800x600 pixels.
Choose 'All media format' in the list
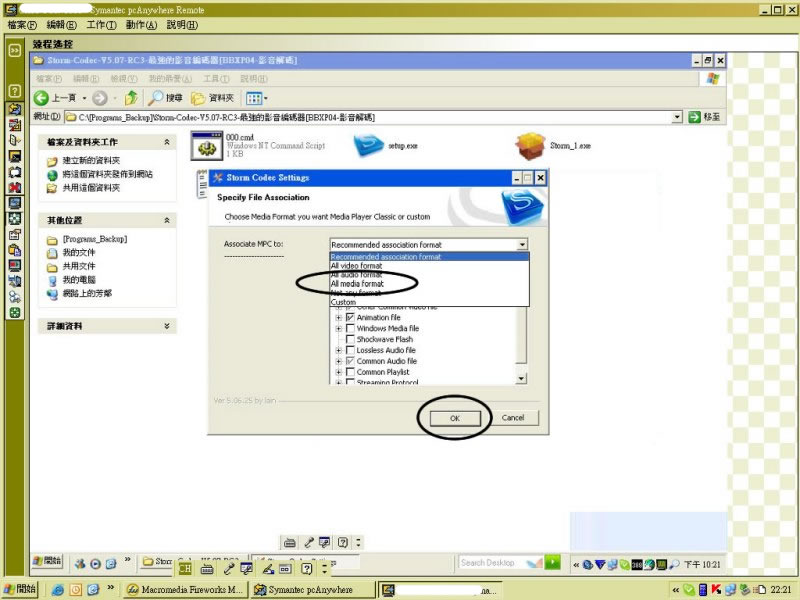(x=429, y=284)
